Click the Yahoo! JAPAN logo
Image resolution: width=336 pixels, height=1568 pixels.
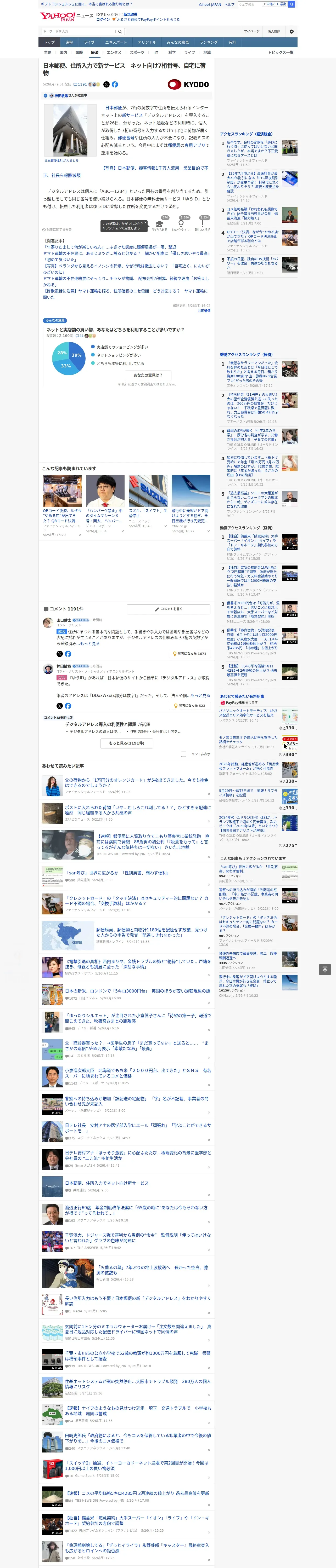tap(57, 16)
